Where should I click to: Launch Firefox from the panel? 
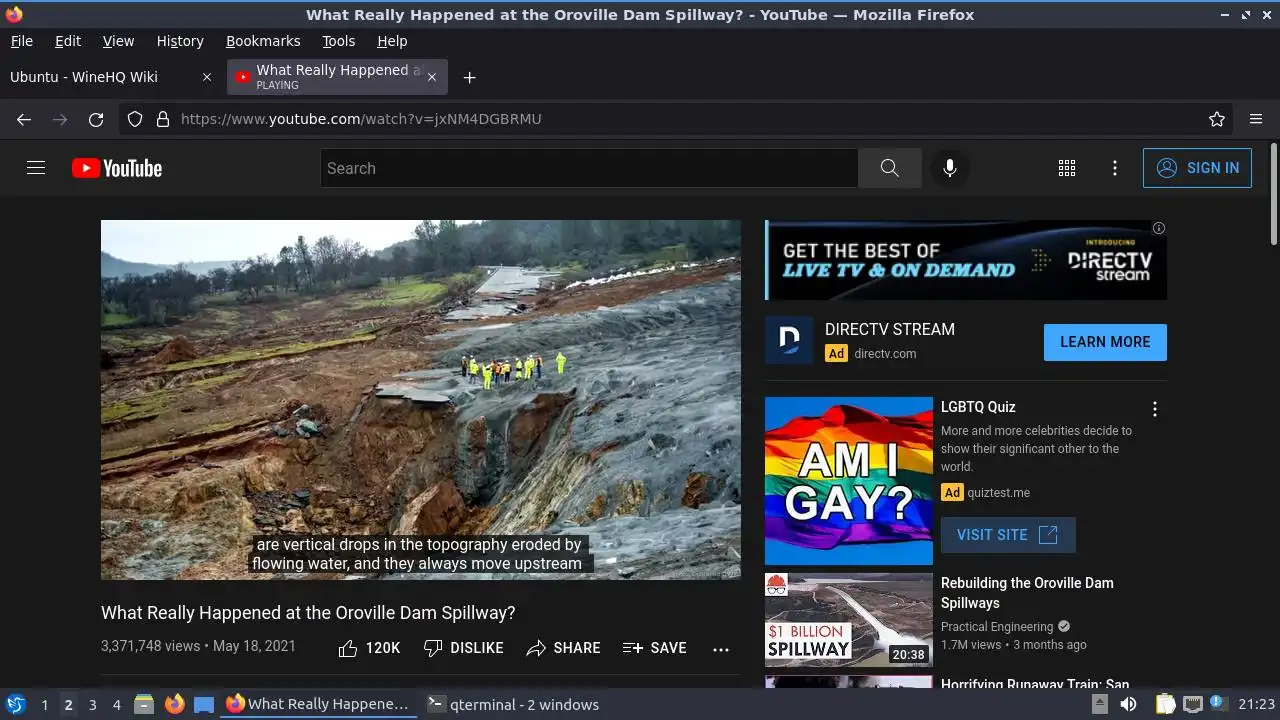pos(174,704)
